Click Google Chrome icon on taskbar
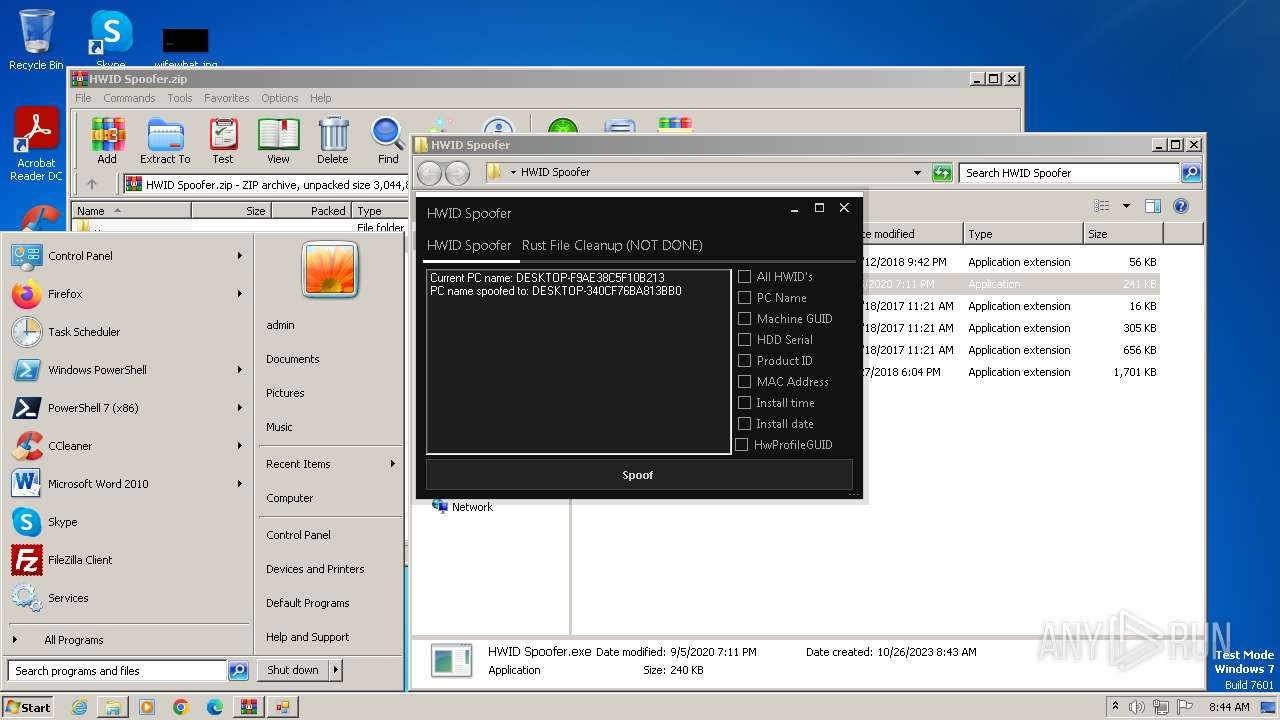The height and width of the screenshot is (720, 1280). click(181, 707)
